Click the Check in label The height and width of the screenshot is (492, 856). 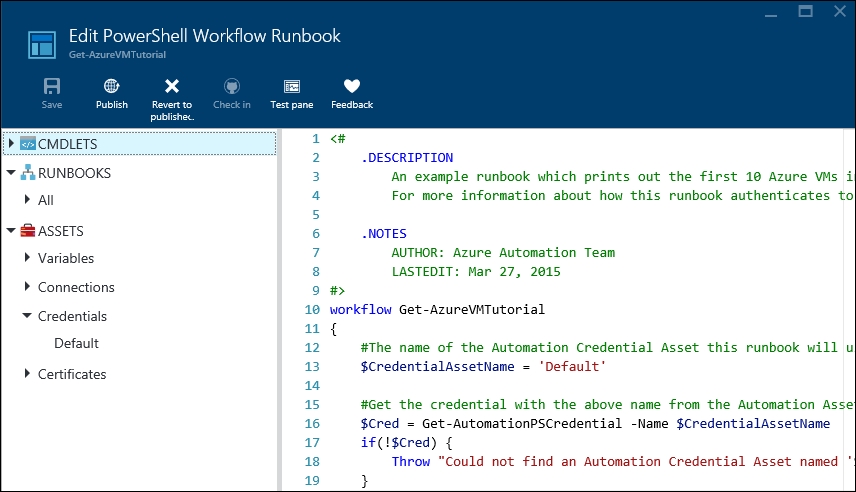pos(232,105)
